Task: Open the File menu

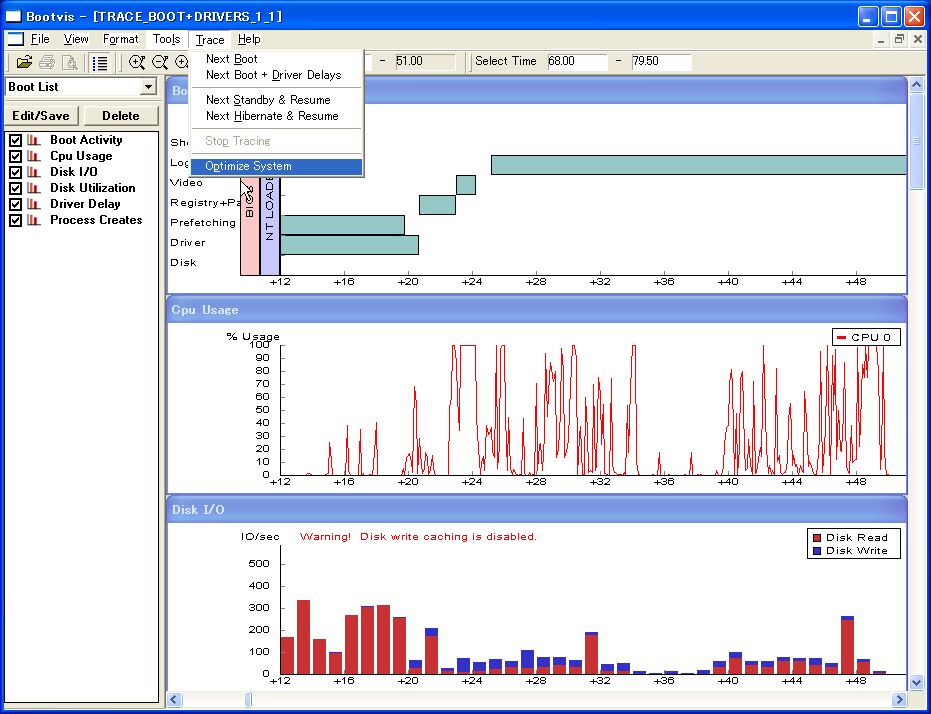Action: [40, 39]
